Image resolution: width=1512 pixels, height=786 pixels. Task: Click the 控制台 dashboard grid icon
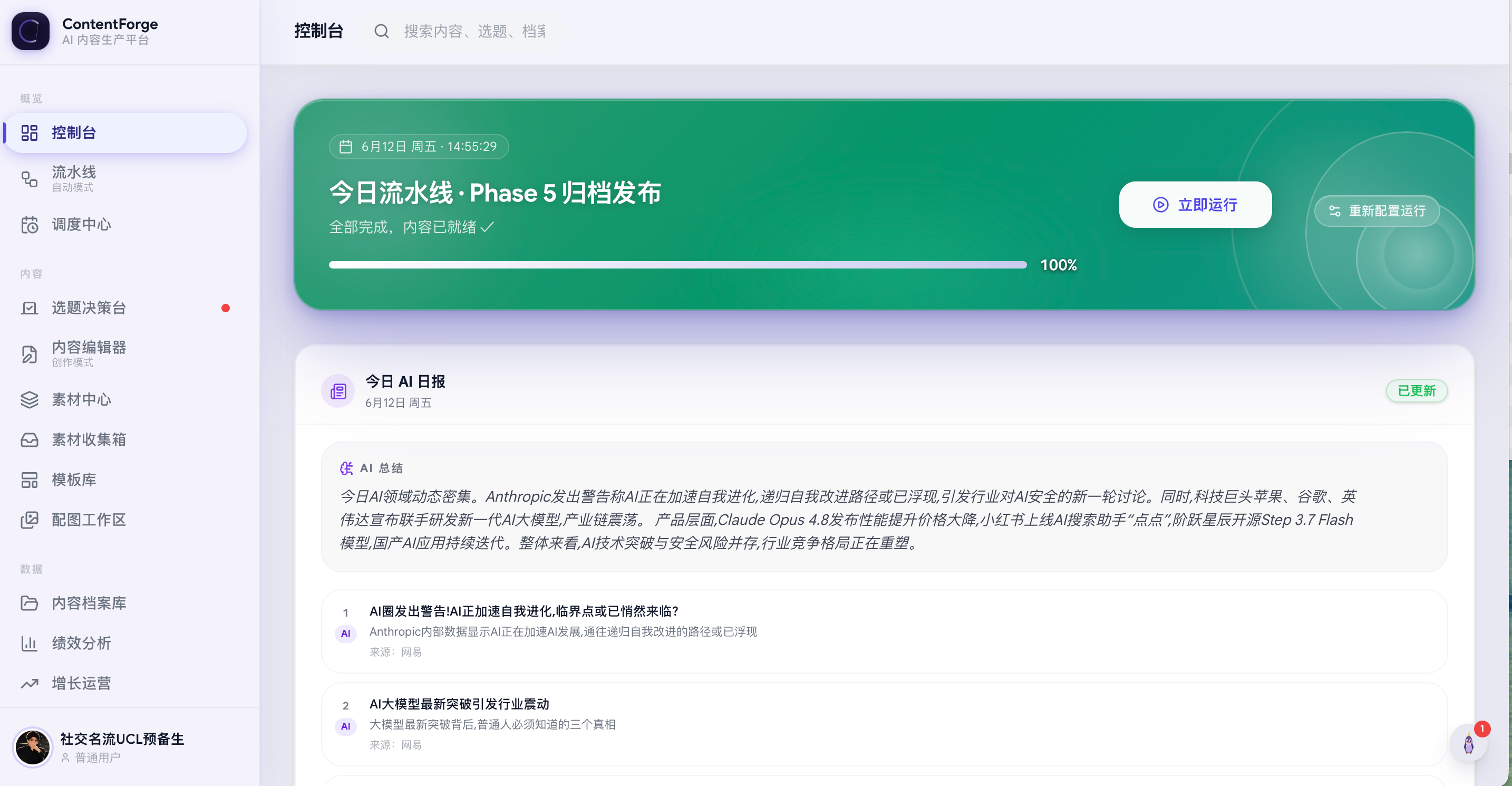30,133
